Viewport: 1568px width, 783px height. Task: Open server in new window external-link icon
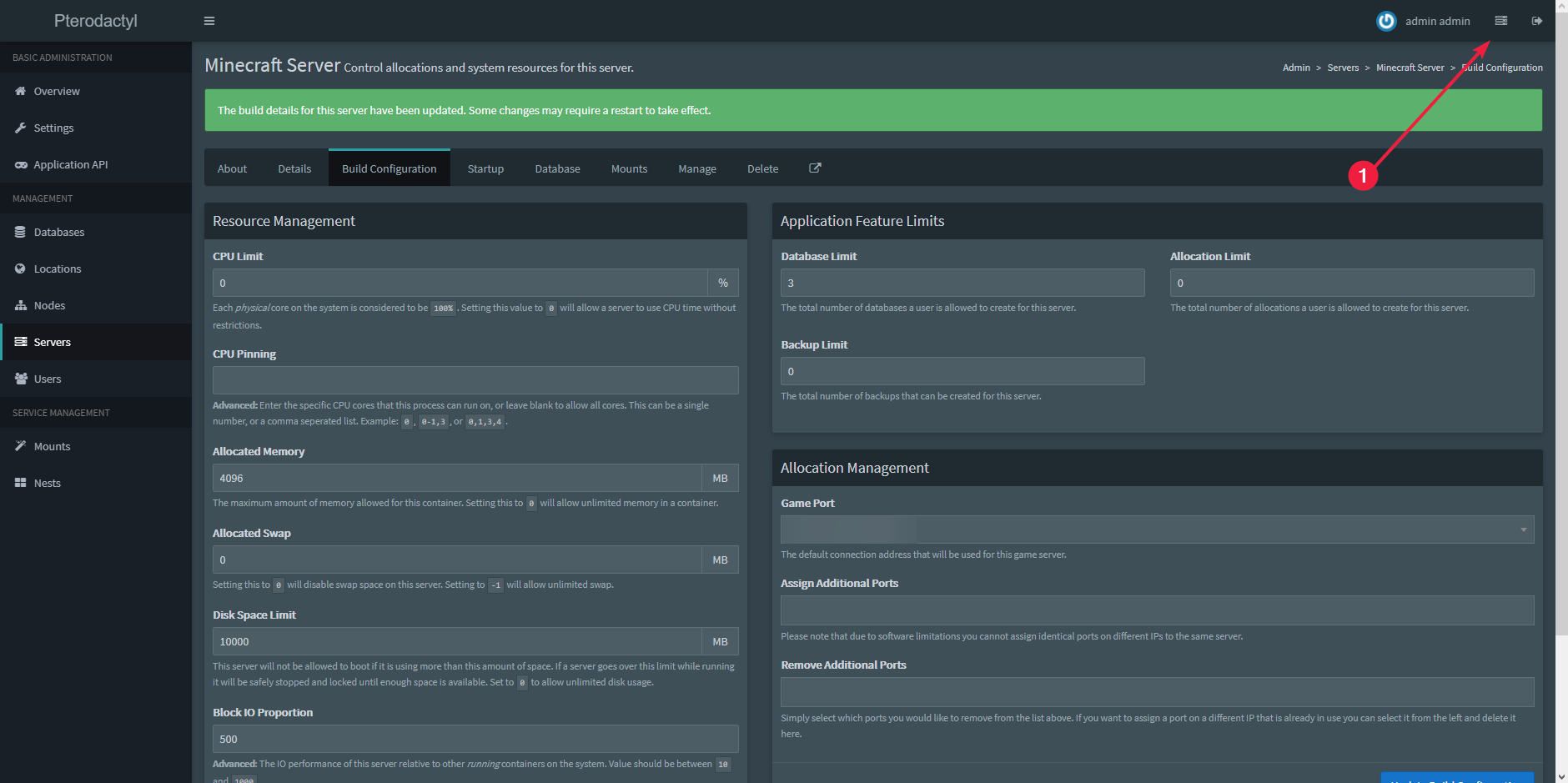point(816,168)
